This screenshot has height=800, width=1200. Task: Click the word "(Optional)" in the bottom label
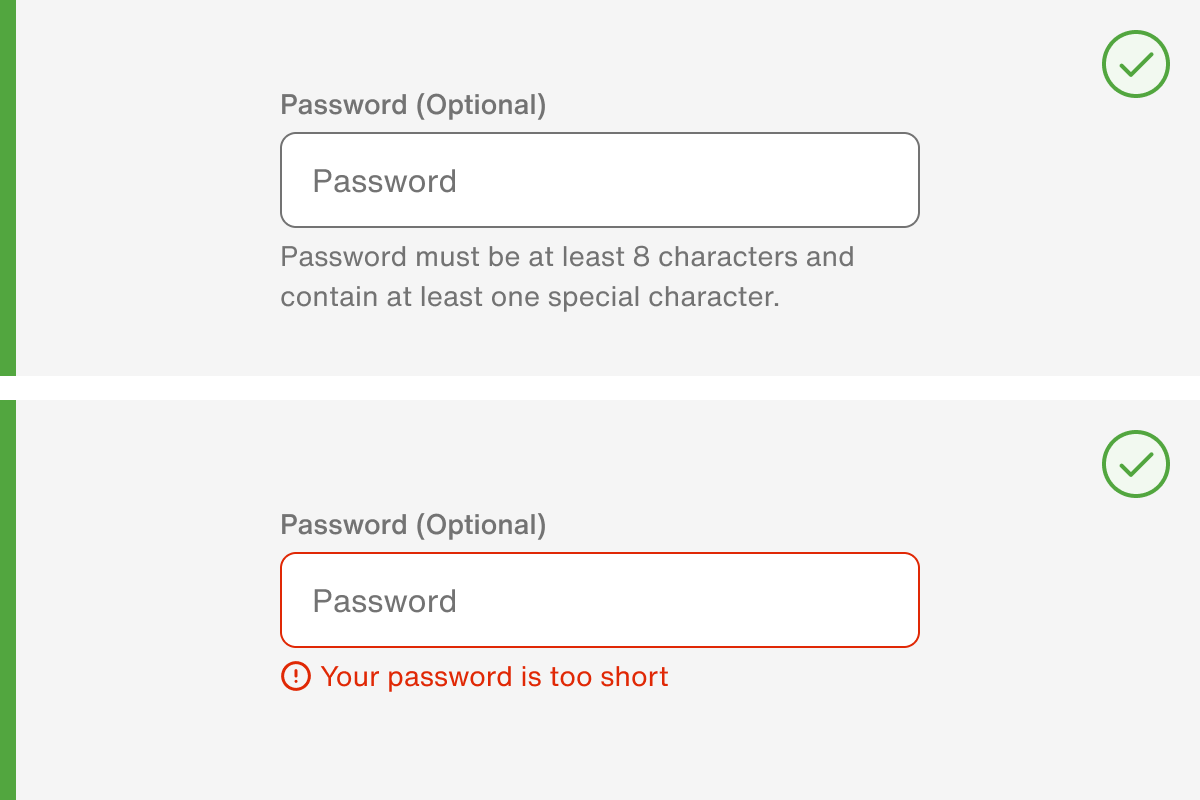coord(481,525)
